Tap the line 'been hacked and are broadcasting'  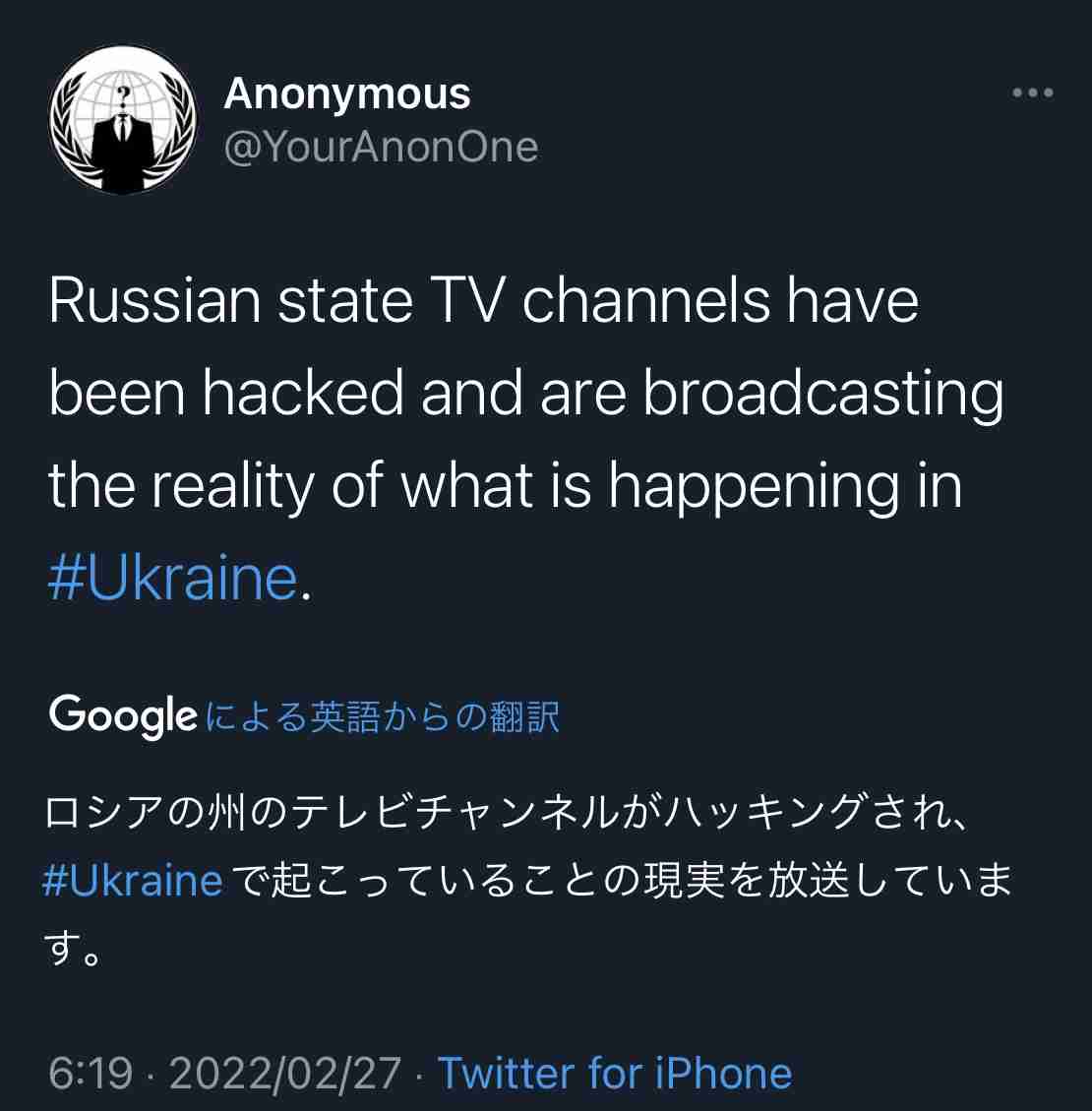pos(526,394)
